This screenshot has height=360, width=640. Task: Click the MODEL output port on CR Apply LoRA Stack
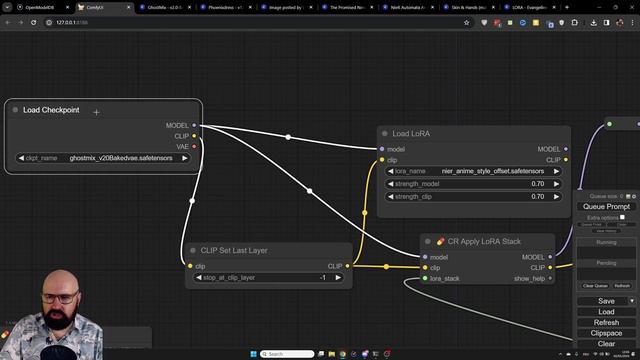(x=550, y=257)
